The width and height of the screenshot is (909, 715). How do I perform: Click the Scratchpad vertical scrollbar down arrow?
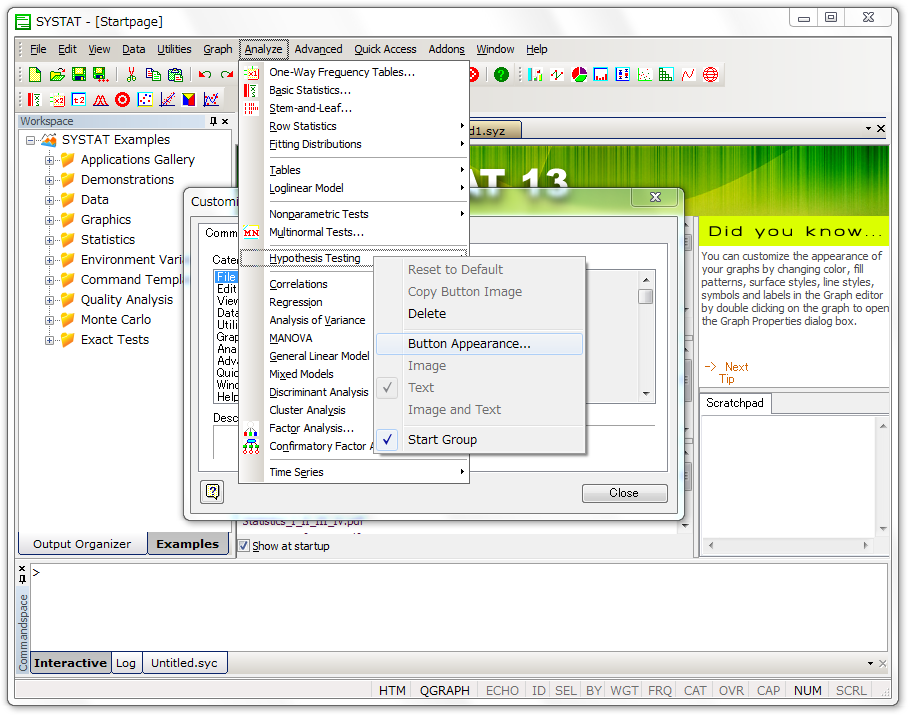tap(883, 528)
